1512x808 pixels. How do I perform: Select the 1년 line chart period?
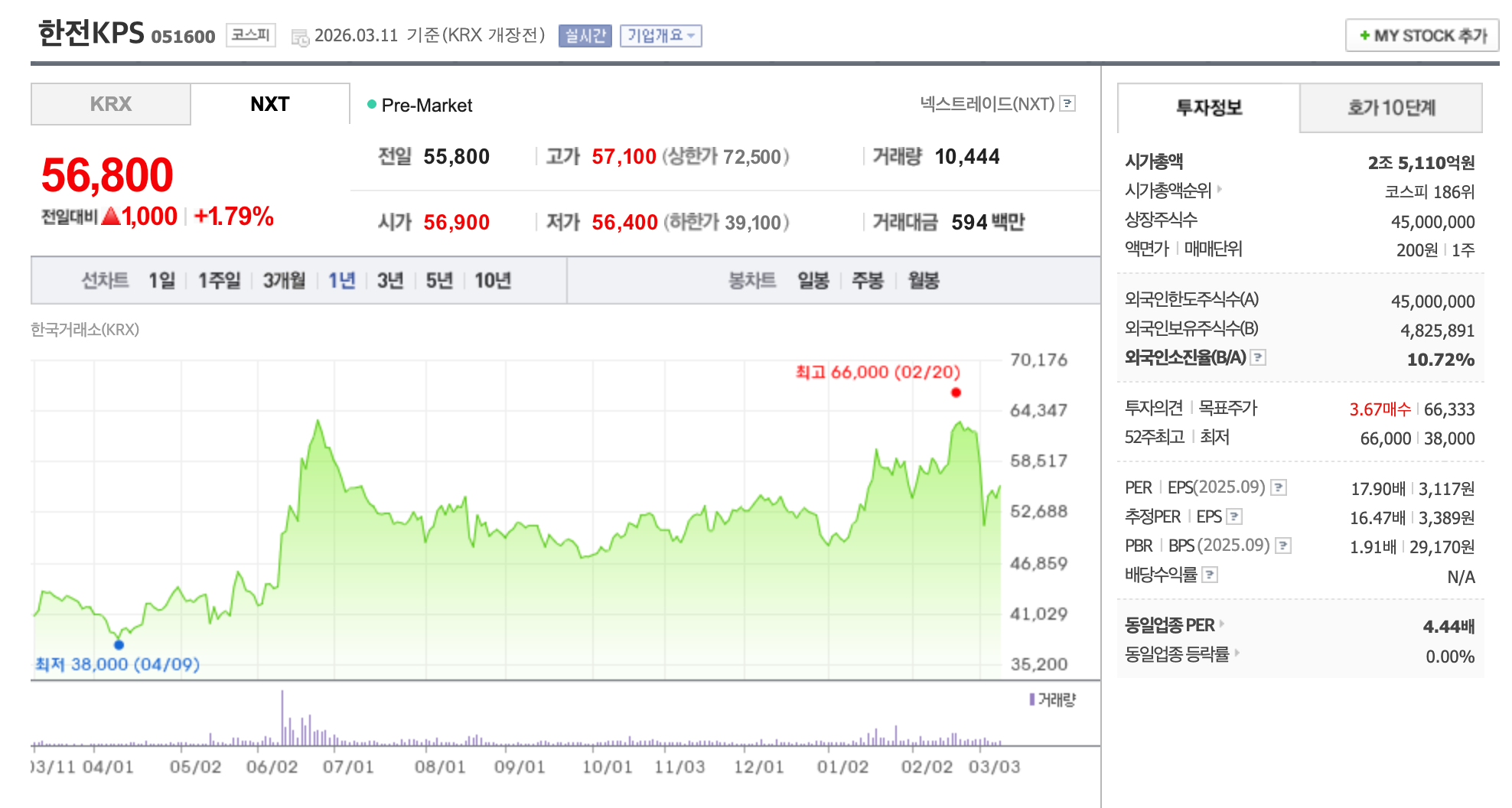[x=341, y=281]
